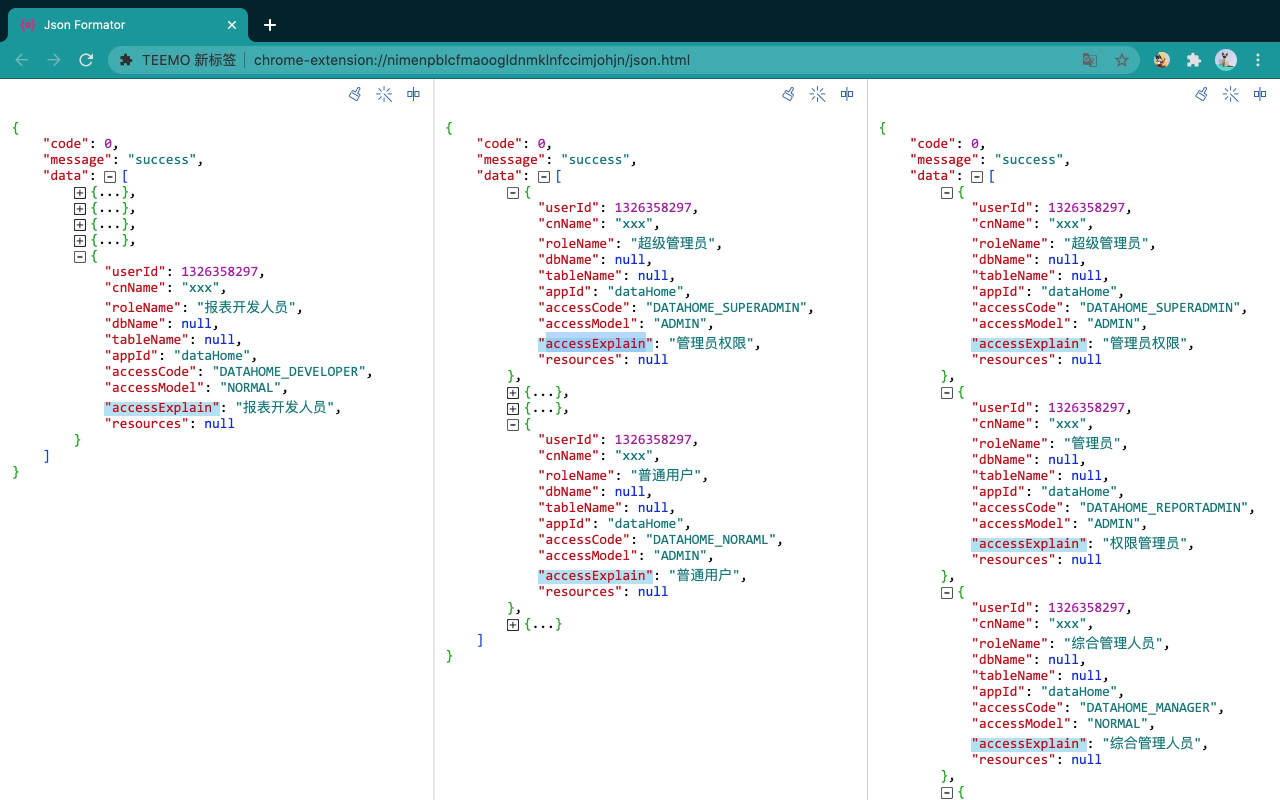Viewport: 1280px width, 800px height.
Task: Collapse the "data" array in the middle panel
Action: click(544, 176)
